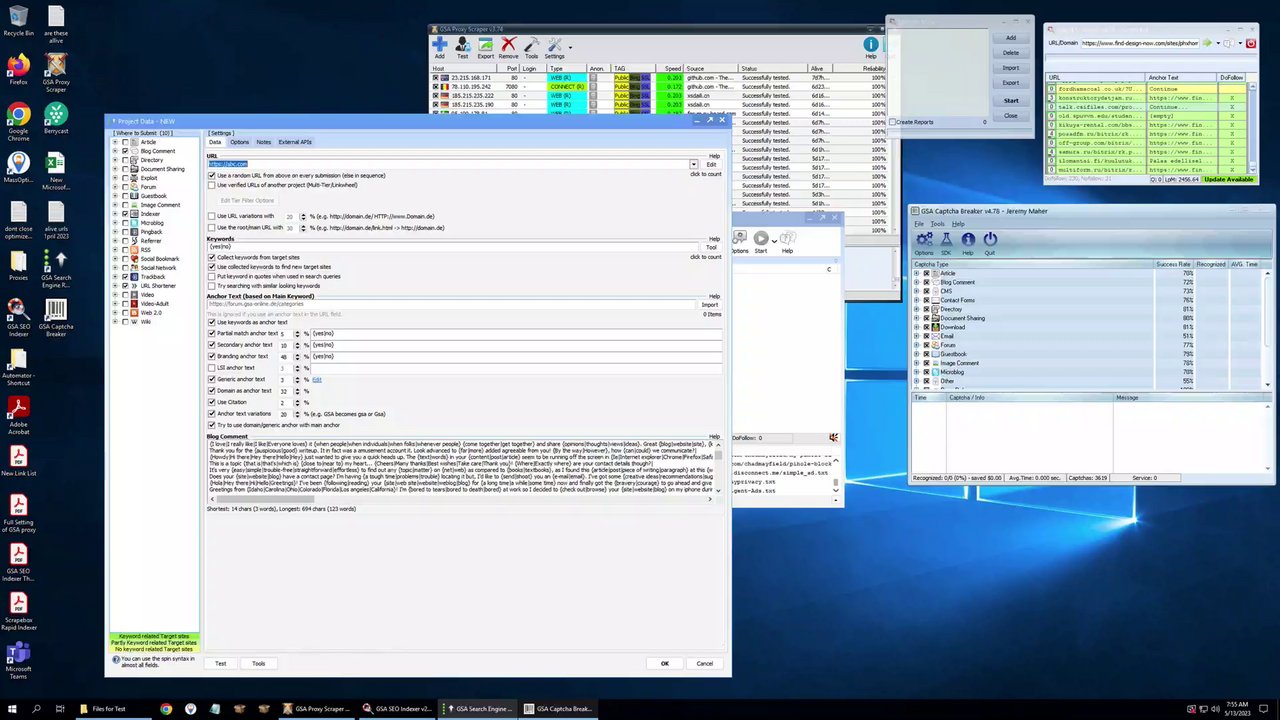Open Help info icon in Captcha Breaker

968,242
